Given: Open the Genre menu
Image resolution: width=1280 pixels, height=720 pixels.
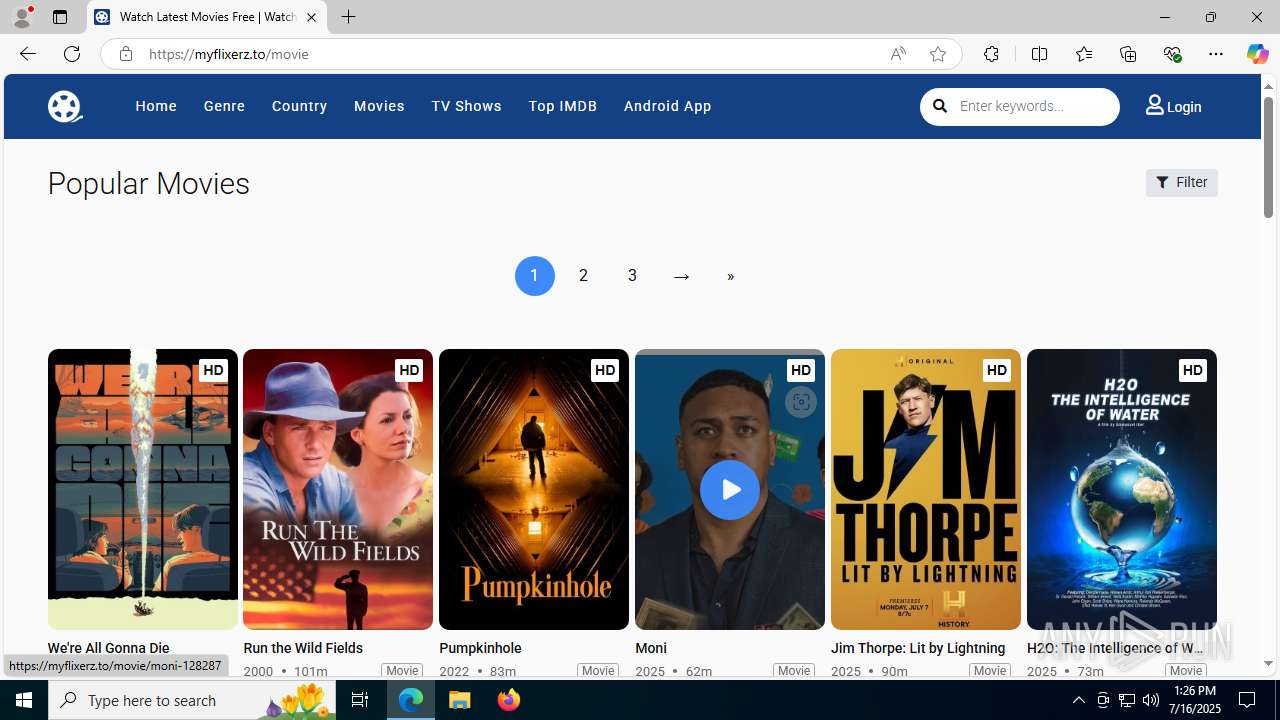Looking at the screenshot, I should tap(224, 106).
